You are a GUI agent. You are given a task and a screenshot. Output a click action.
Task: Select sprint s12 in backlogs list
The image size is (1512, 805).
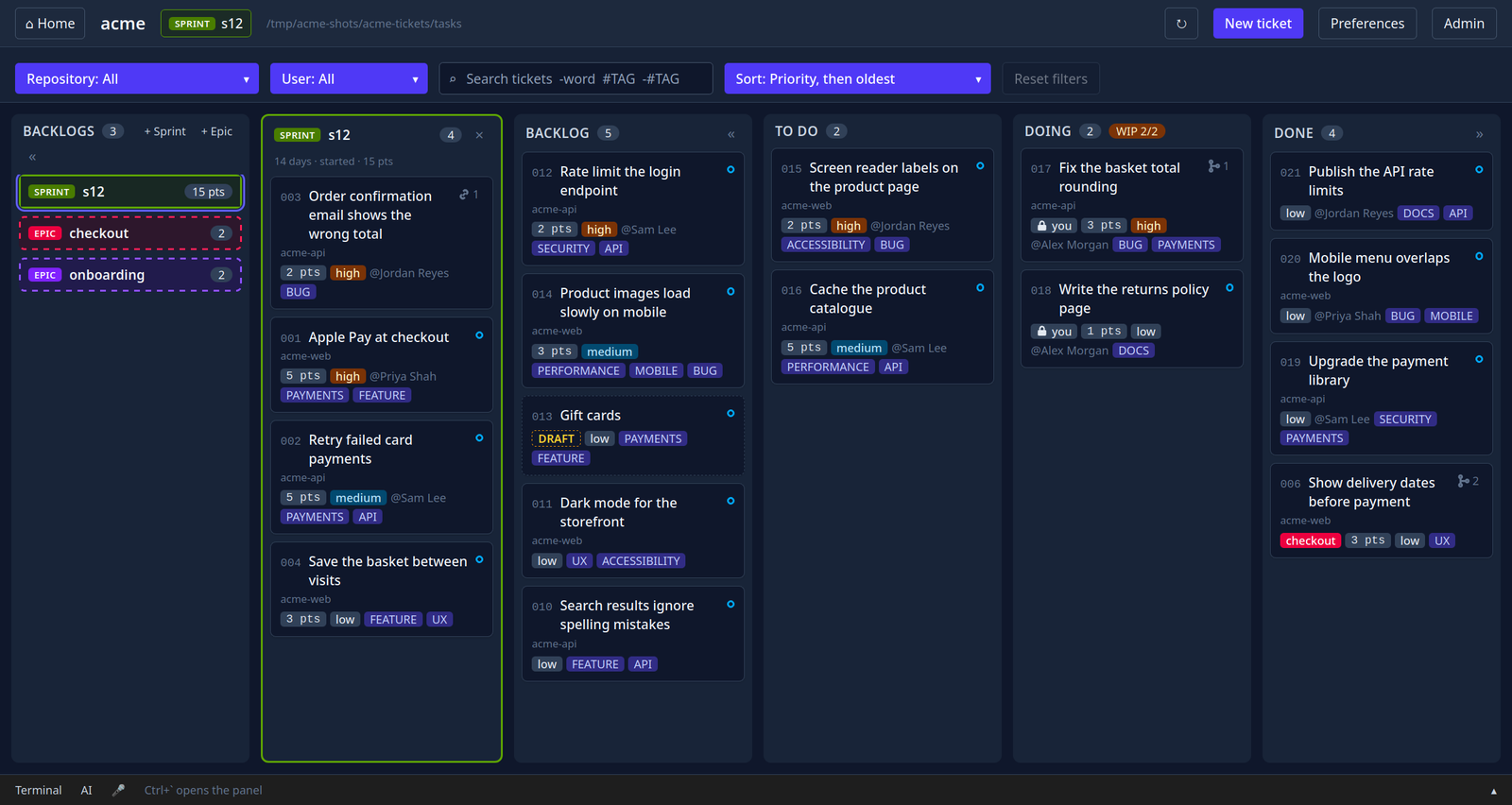[130, 192]
